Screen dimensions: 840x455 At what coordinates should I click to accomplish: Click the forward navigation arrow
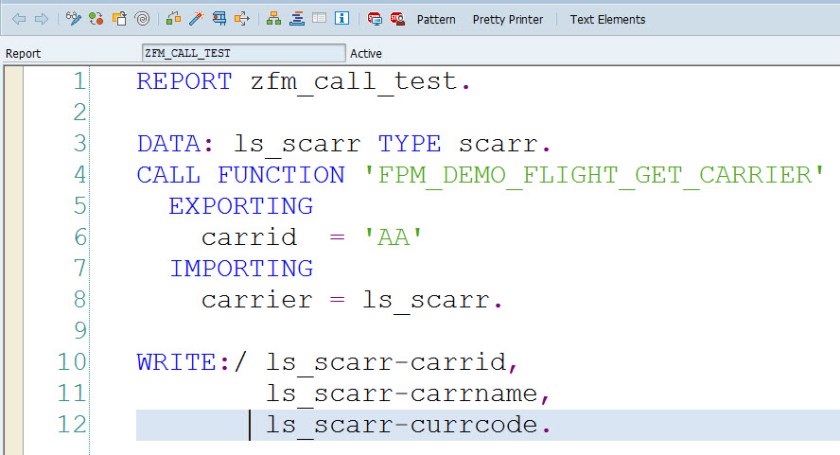pos(41,19)
